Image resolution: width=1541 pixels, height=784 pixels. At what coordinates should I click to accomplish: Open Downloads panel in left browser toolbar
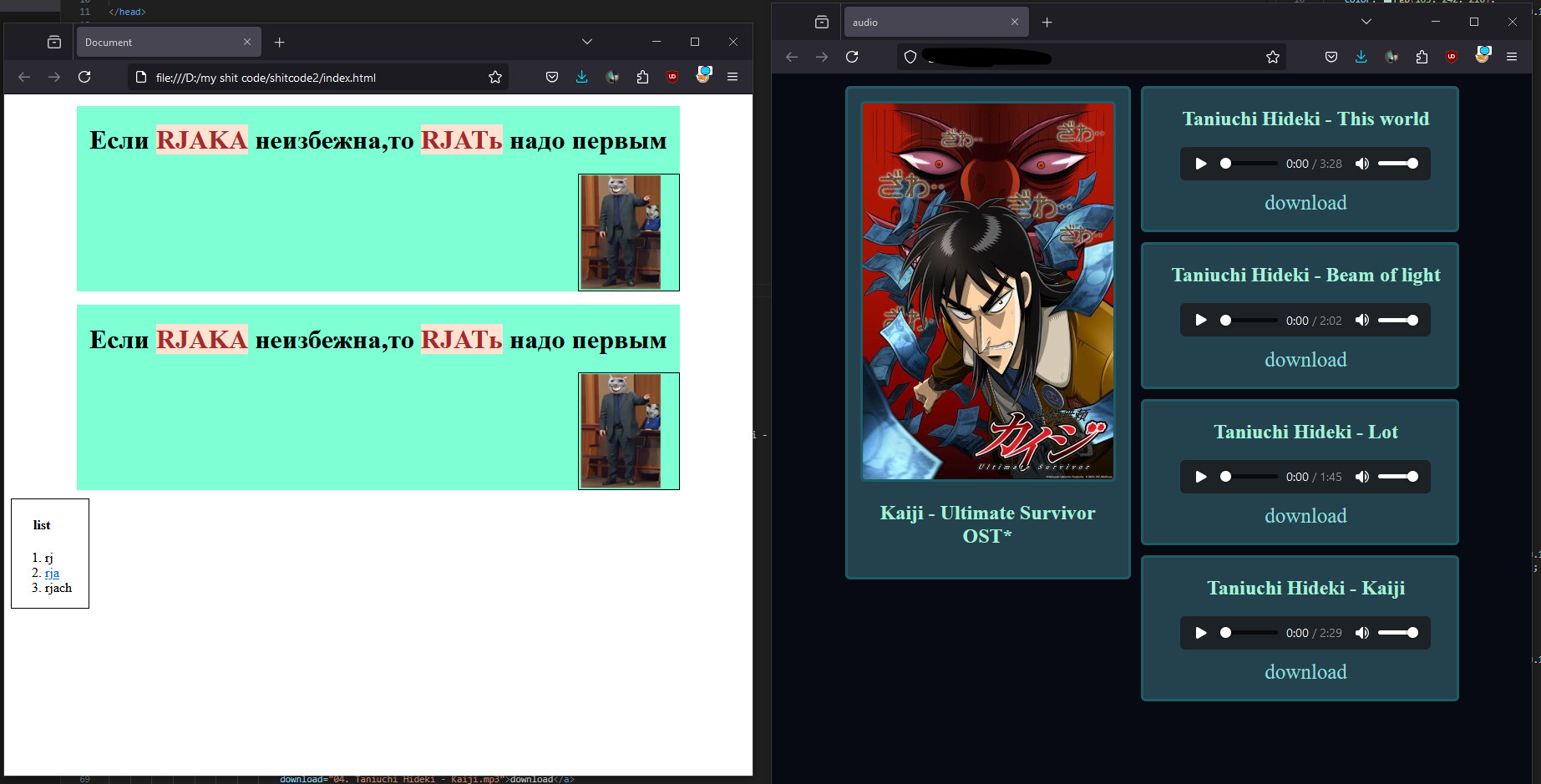click(582, 77)
